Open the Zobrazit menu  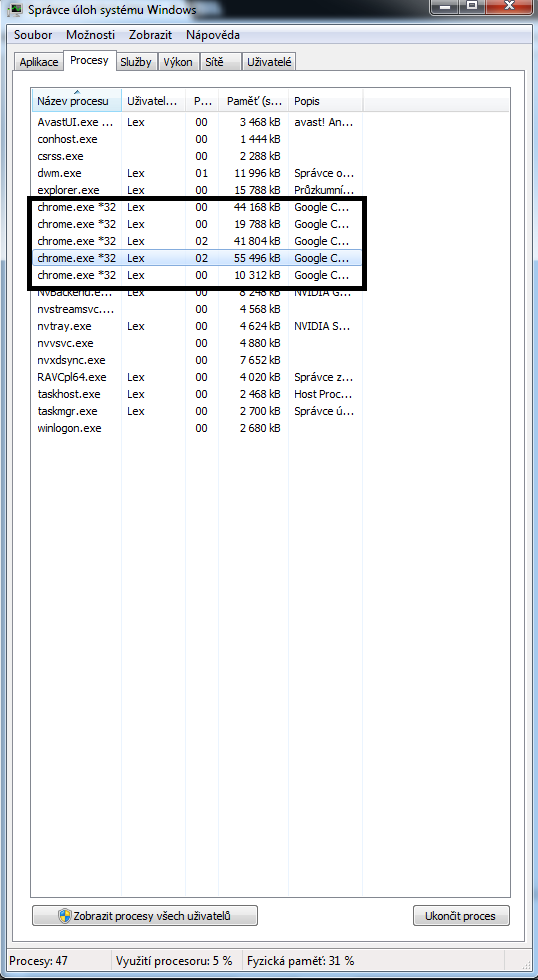[x=150, y=35]
